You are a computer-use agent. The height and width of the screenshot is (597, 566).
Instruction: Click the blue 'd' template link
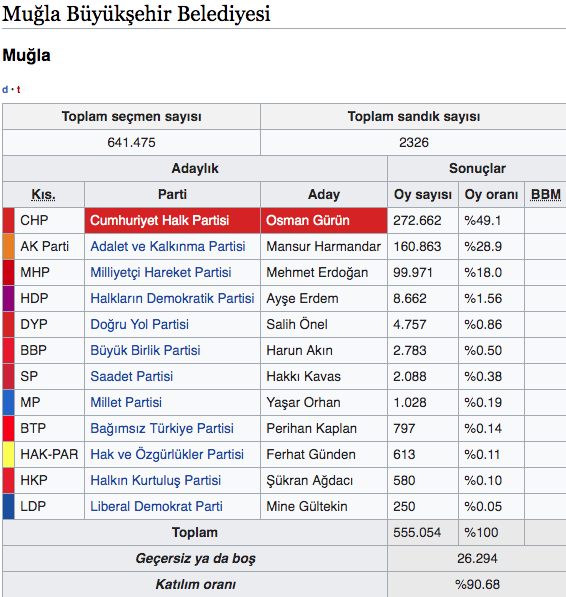[x=5, y=89]
